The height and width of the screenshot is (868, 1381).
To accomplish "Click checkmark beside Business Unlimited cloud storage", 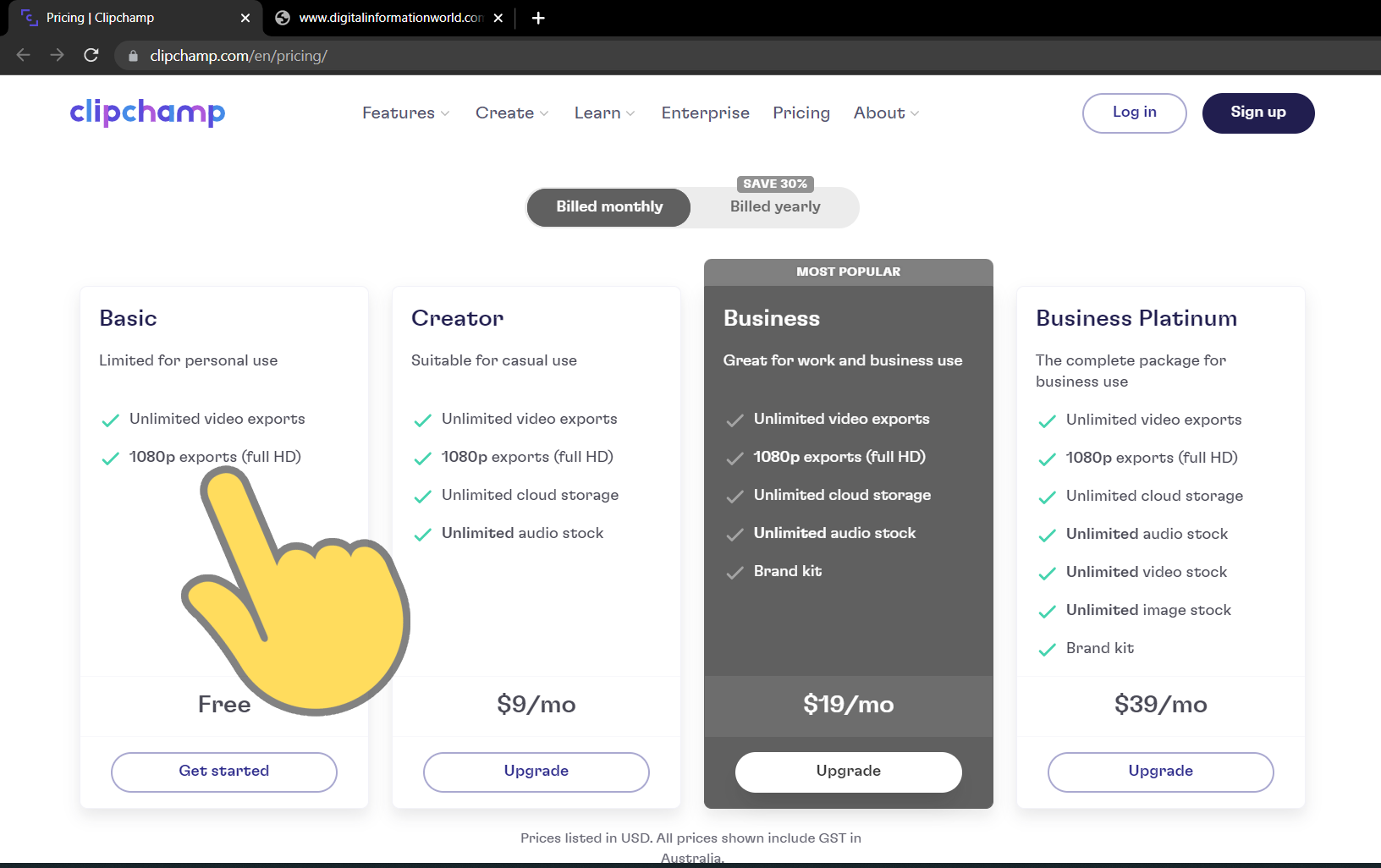I will (x=735, y=497).
